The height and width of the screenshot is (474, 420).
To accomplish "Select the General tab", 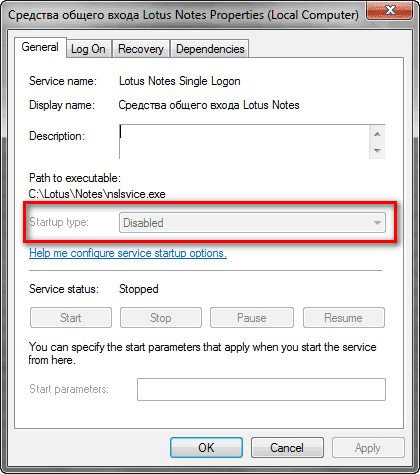I will 40,47.
